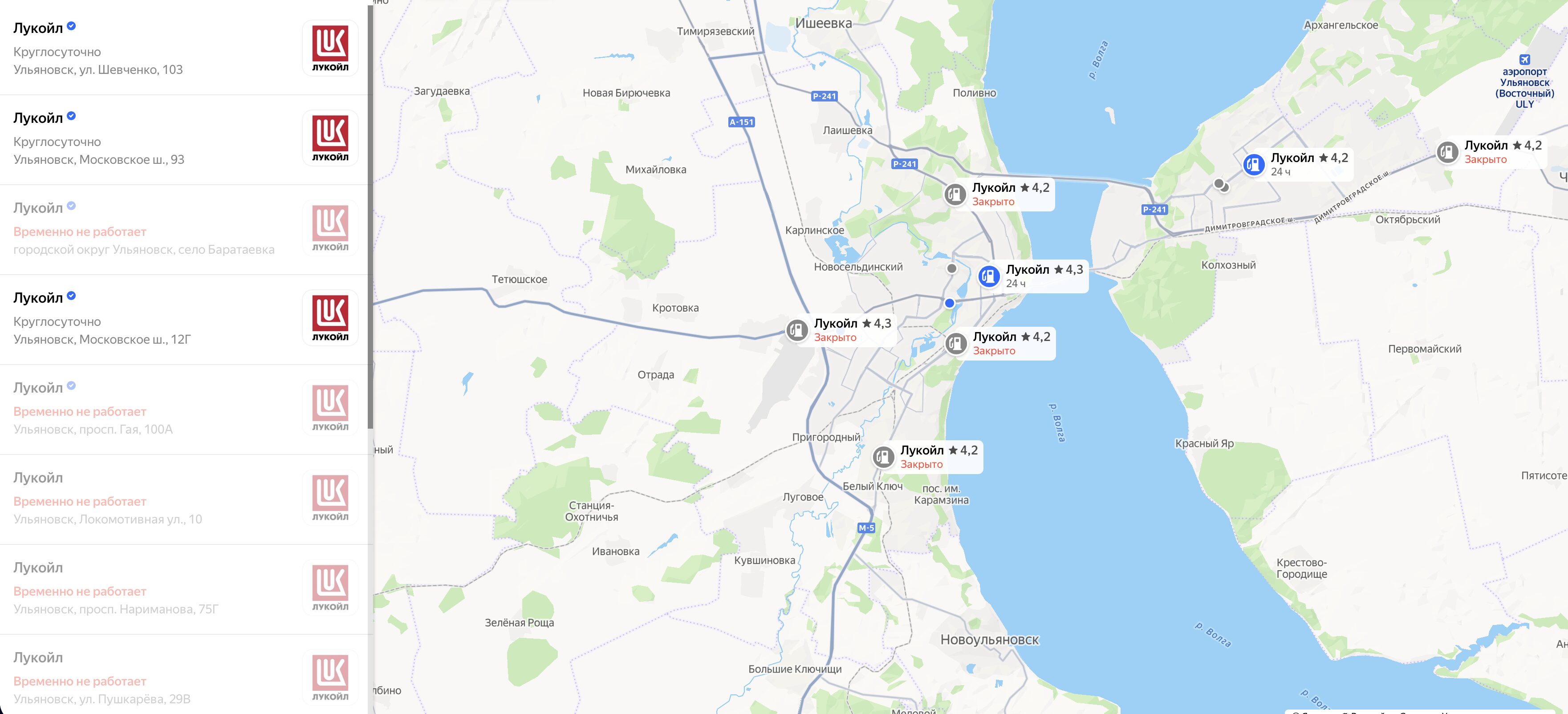Click blue gas station pin near Димитровградское ш.
Image resolution: width=1568 pixels, height=714 pixels.
1253,164
